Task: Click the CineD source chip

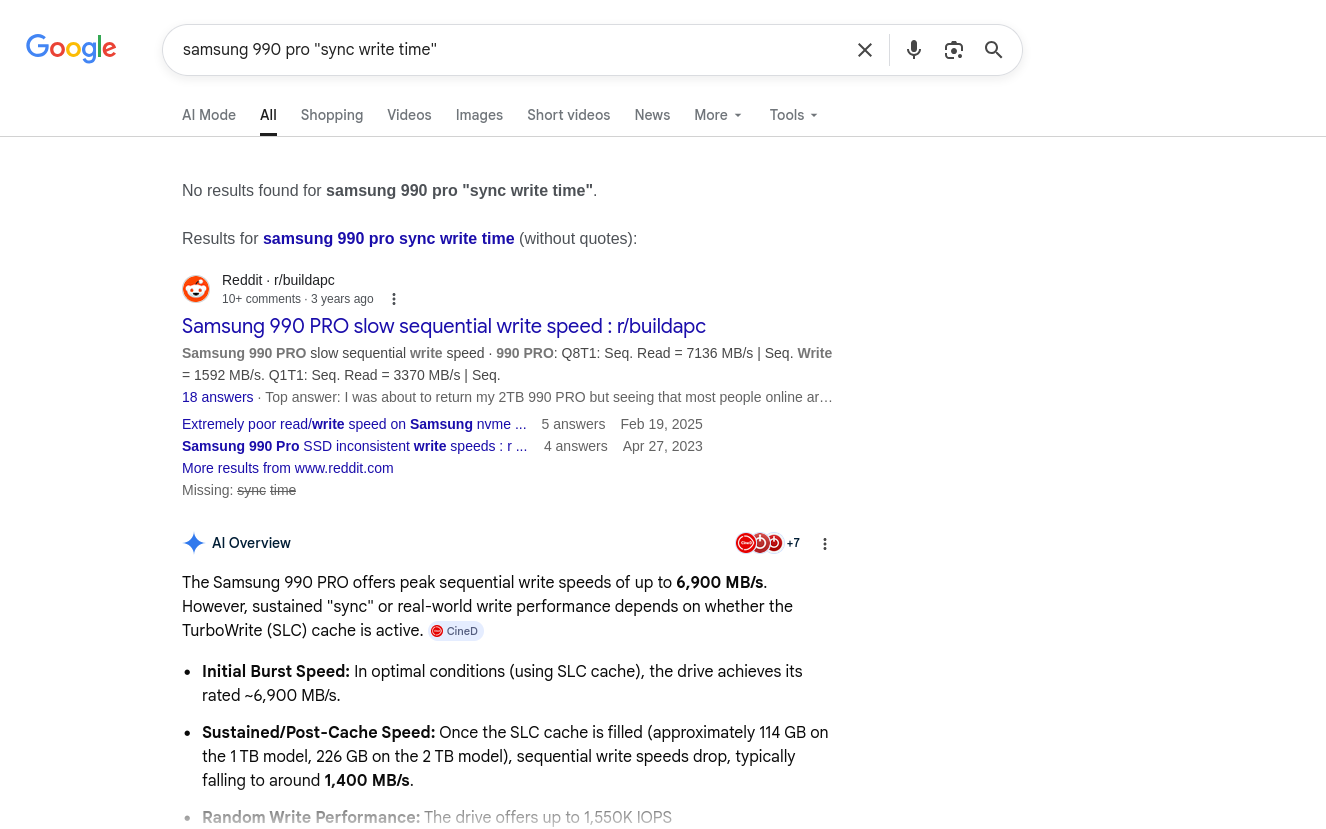Action: [x=456, y=631]
